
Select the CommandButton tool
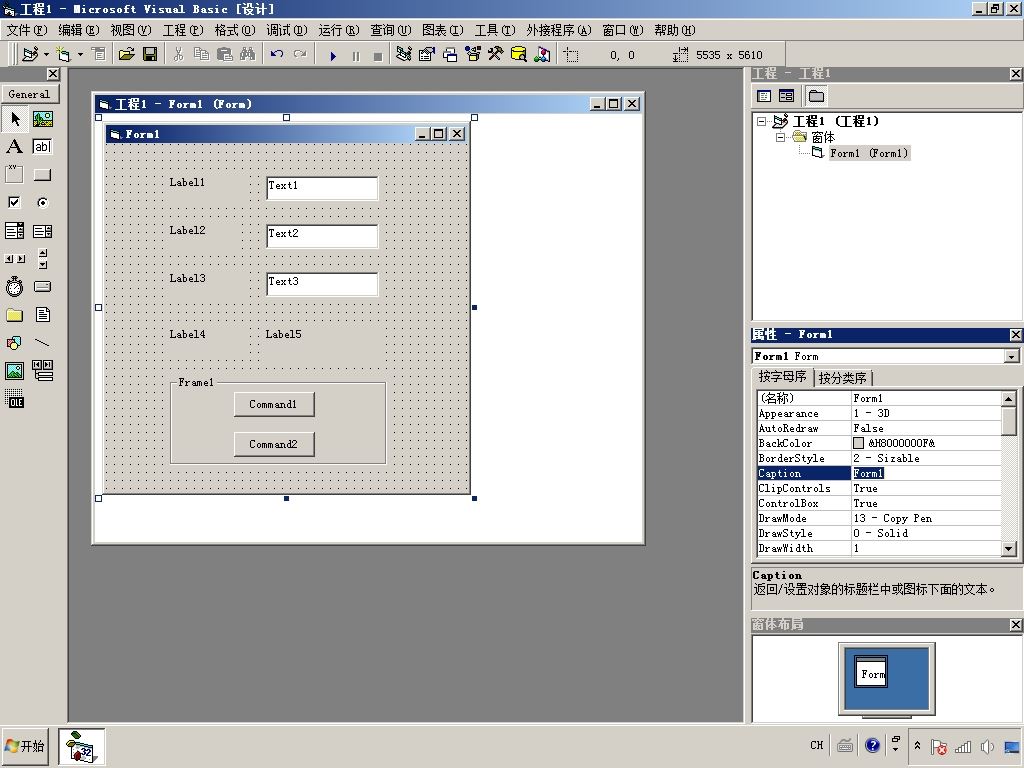click(x=42, y=174)
